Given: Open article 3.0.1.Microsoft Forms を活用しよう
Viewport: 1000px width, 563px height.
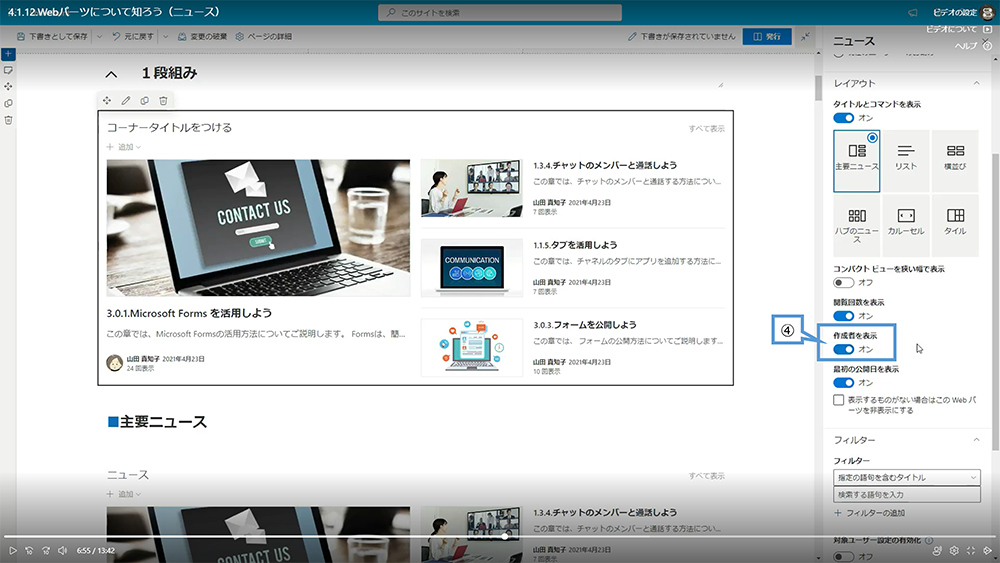Looking at the screenshot, I should pyautogui.click(x=189, y=313).
